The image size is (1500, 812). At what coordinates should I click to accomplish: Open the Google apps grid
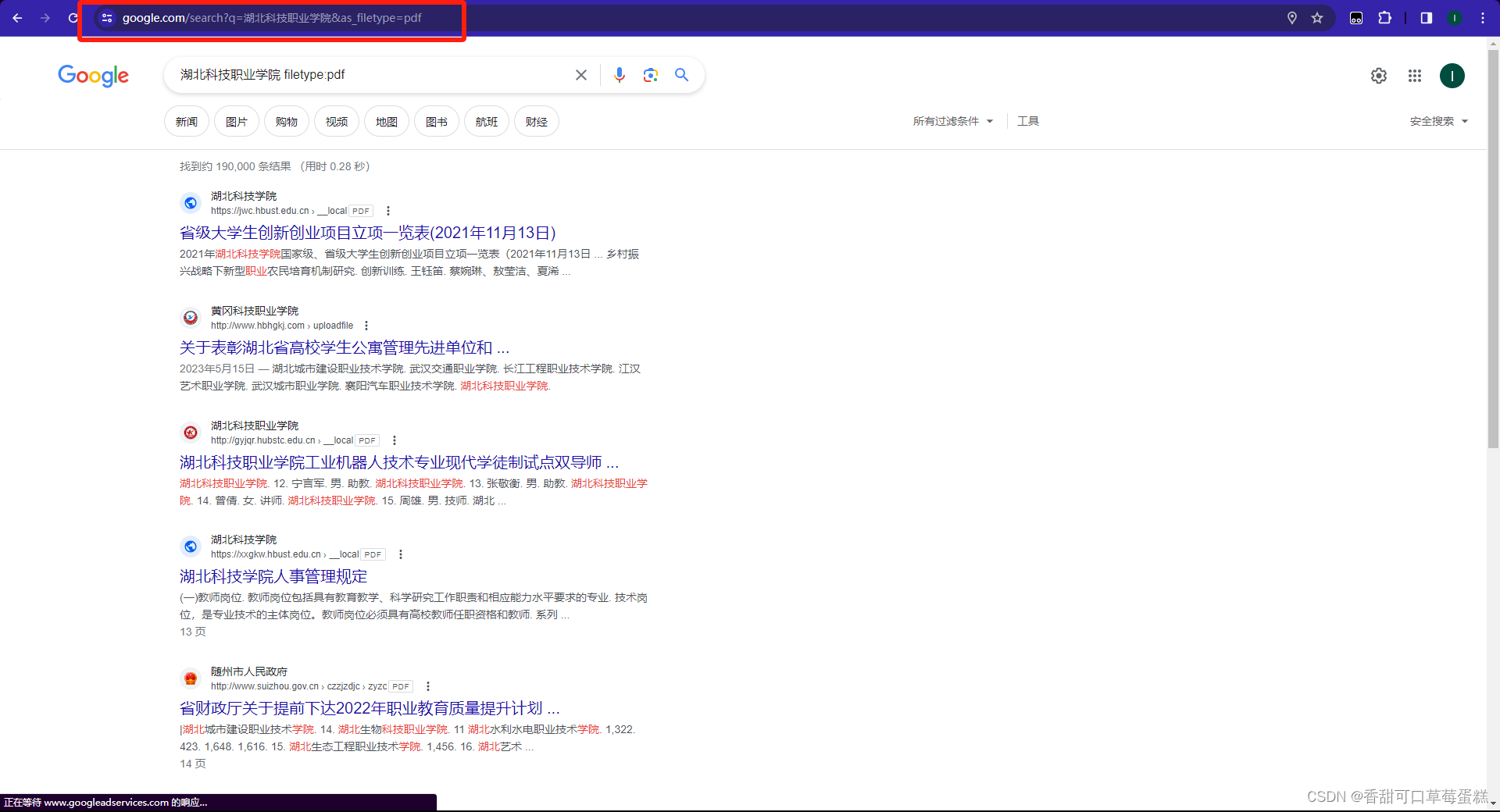(1415, 76)
